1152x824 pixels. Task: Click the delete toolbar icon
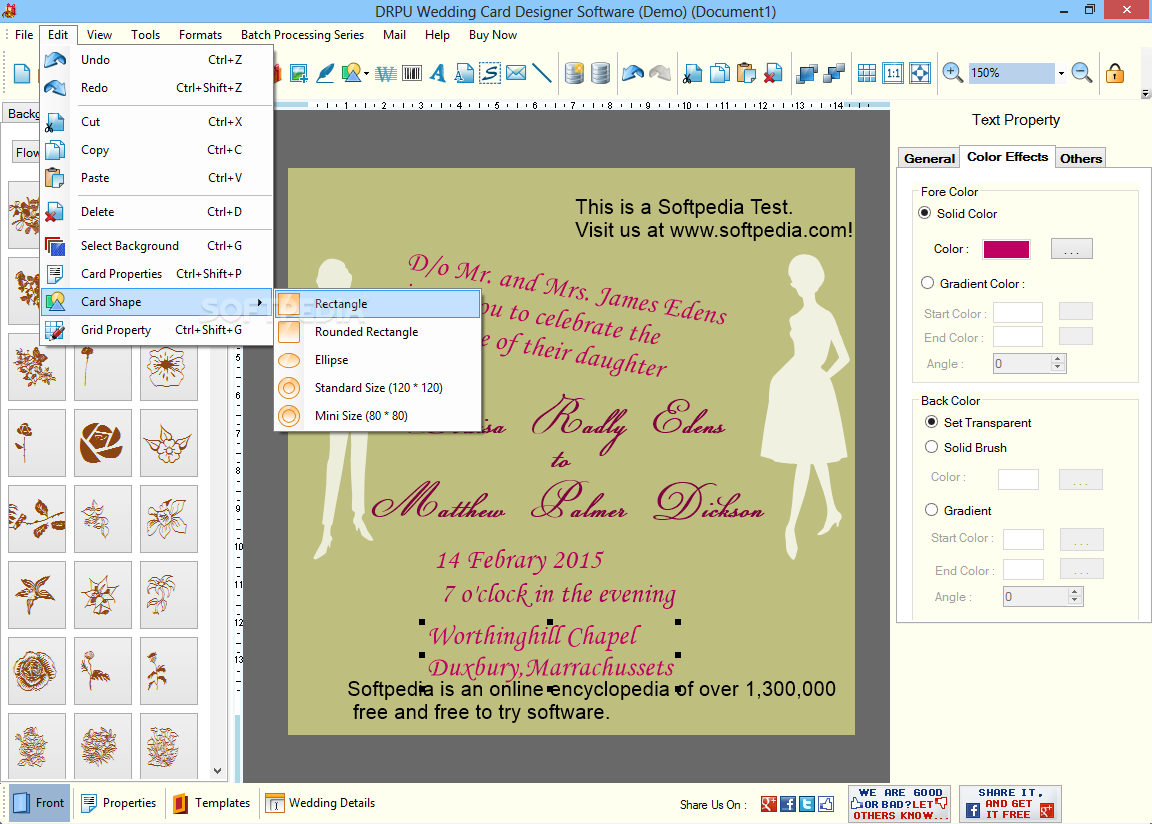[x=772, y=73]
